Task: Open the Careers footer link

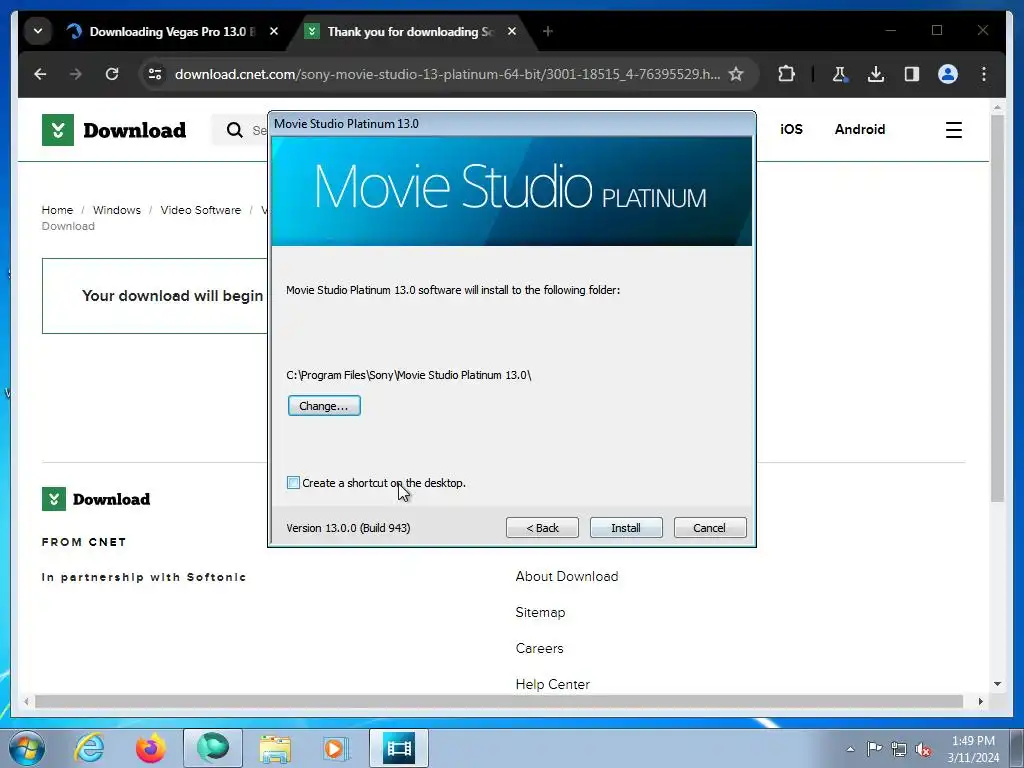Action: tap(539, 648)
